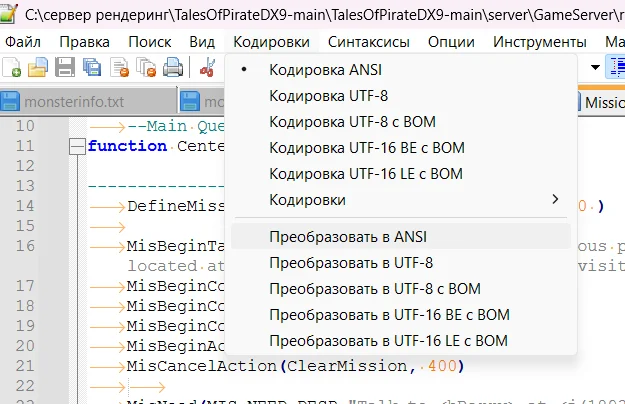The height and width of the screenshot is (404, 625).
Task: Click the Print toolbar icon
Action: [x=173, y=68]
